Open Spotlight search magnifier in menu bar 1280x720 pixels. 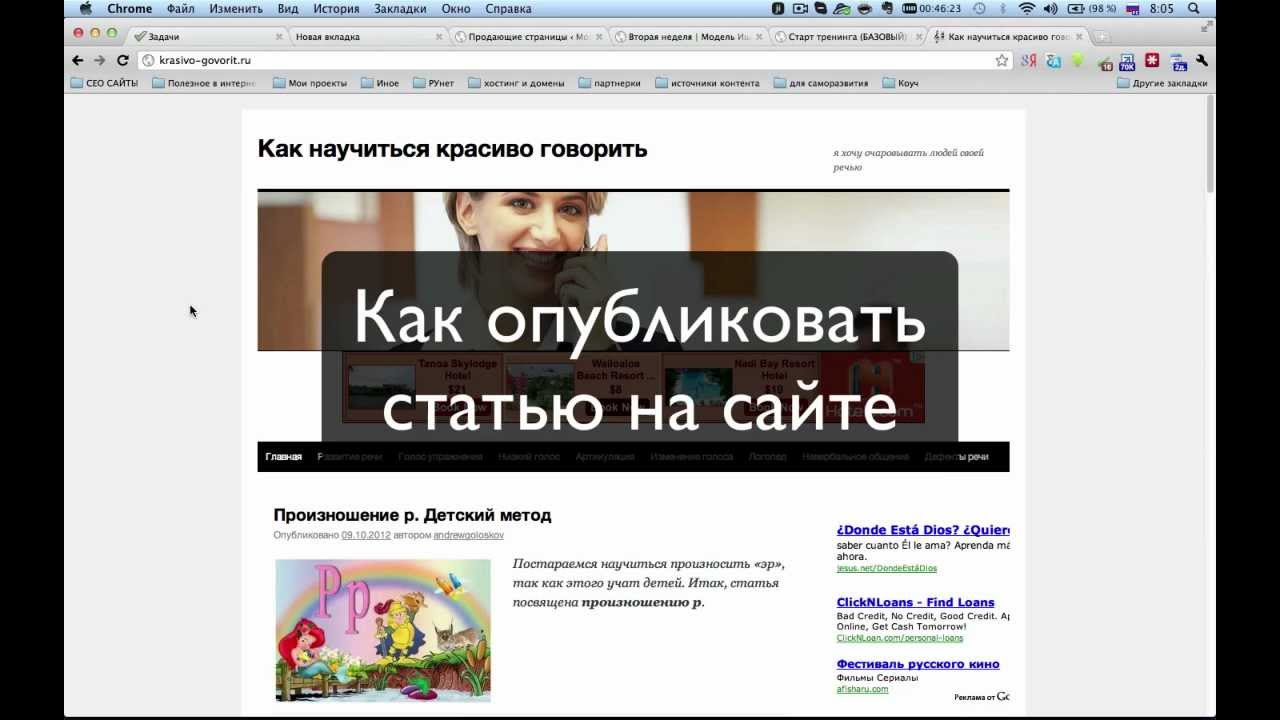(1194, 8)
